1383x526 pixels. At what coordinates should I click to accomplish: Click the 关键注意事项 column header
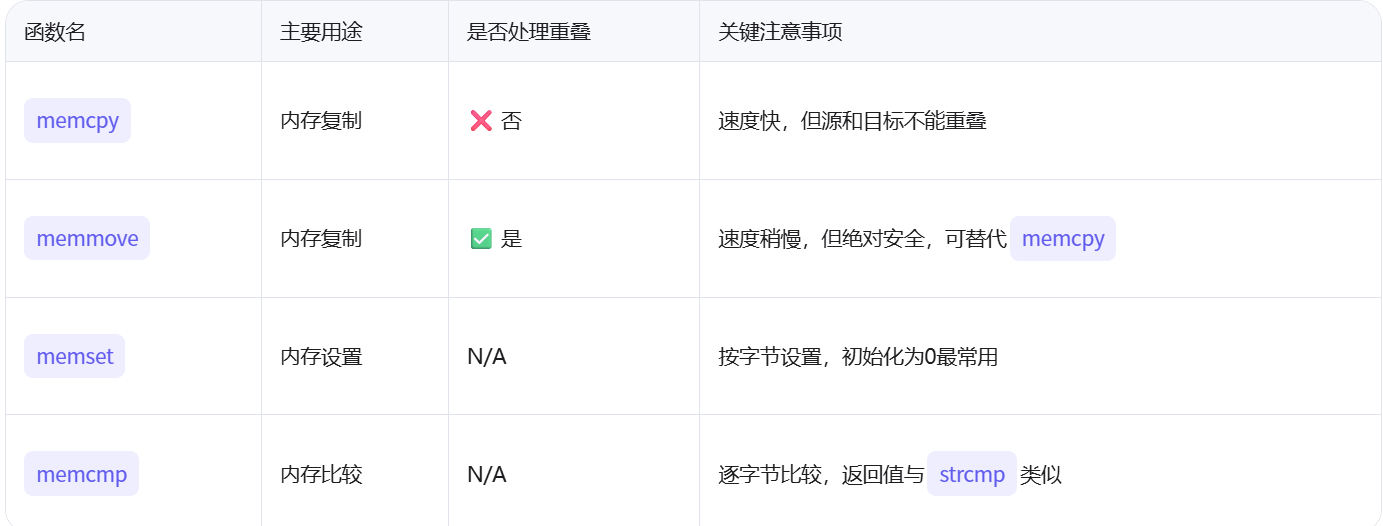coord(780,32)
